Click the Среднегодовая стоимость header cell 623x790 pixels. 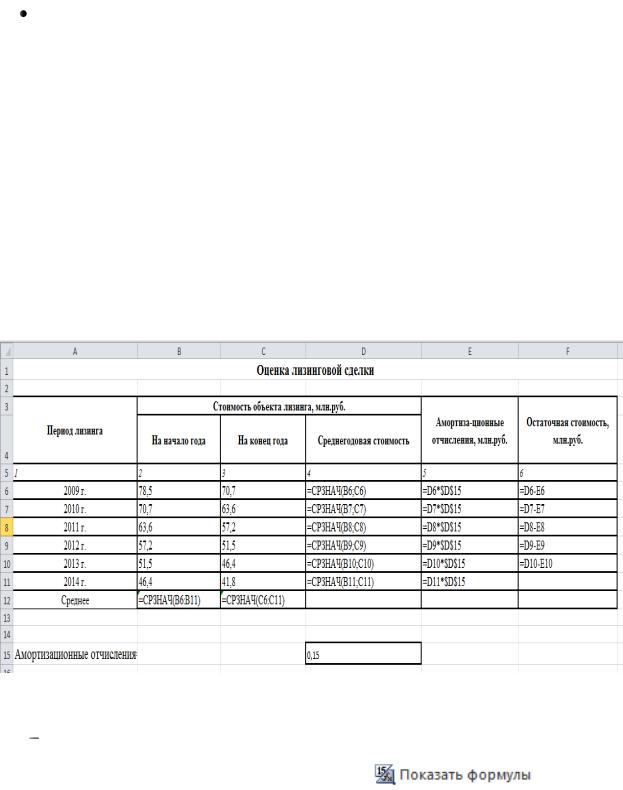pyautogui.click(x=363, y=440)
